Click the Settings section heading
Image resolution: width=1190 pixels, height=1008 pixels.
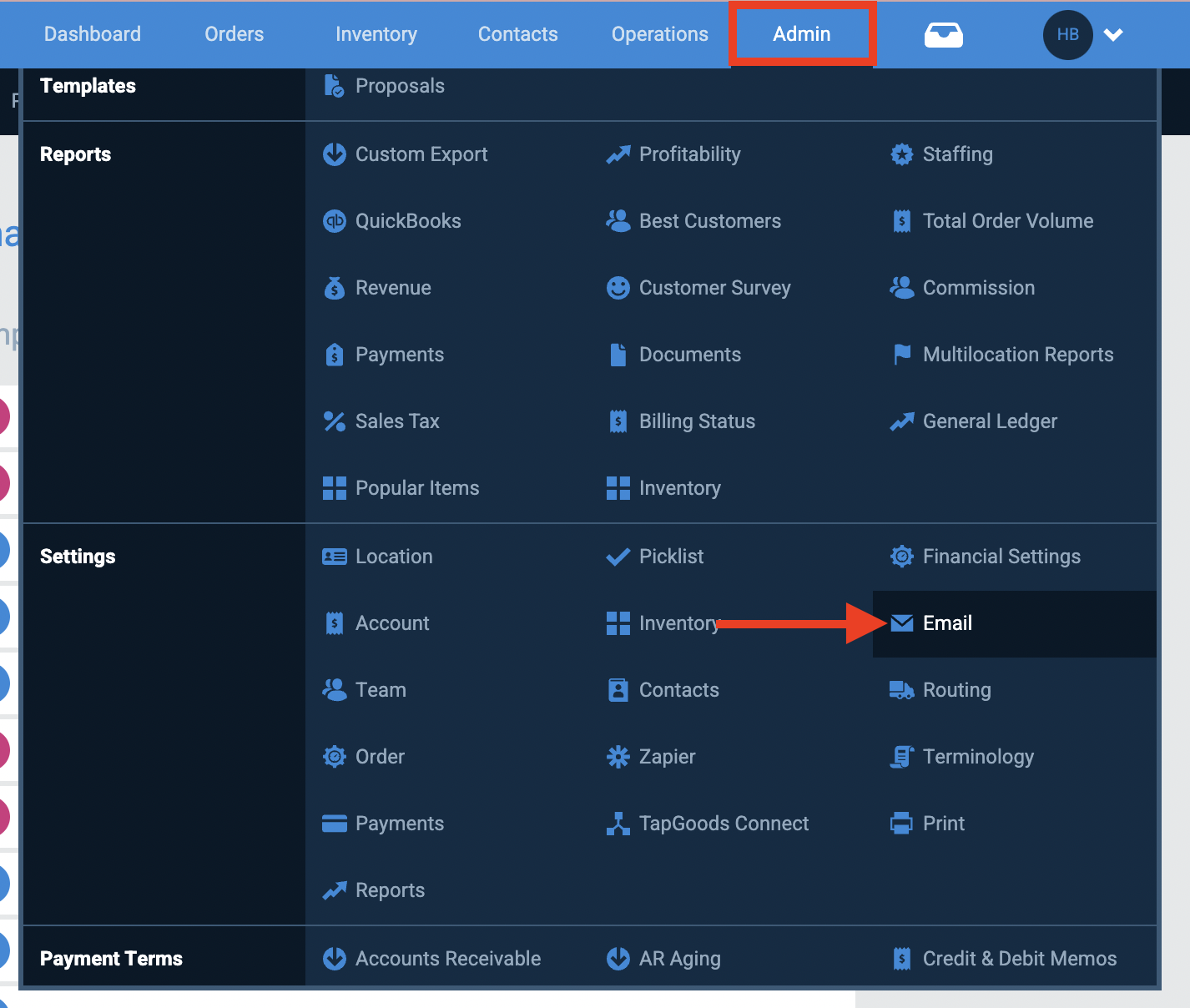point(78,557)
